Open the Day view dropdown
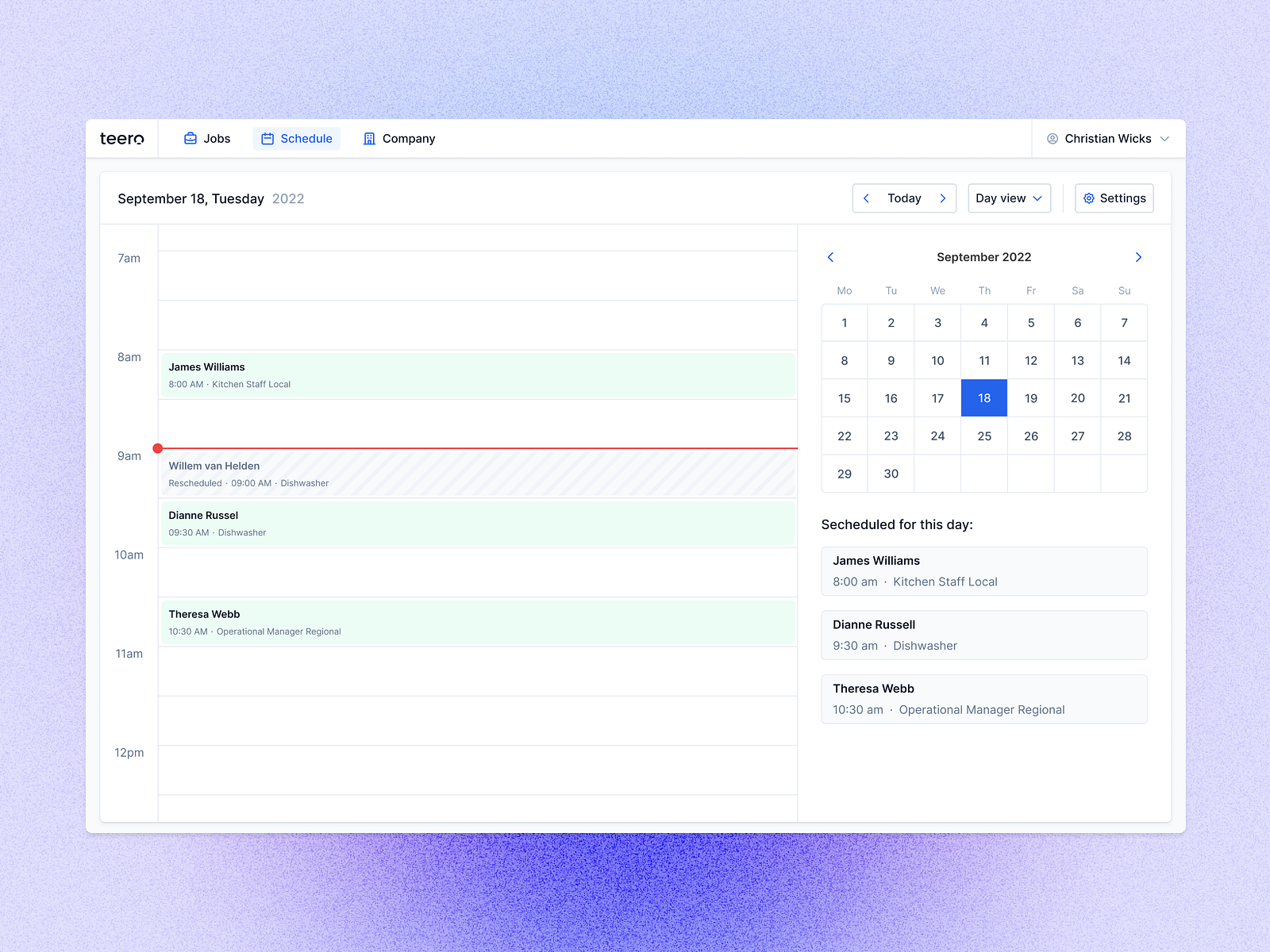The image size is (1270, 952). (x=1009, y=198)
